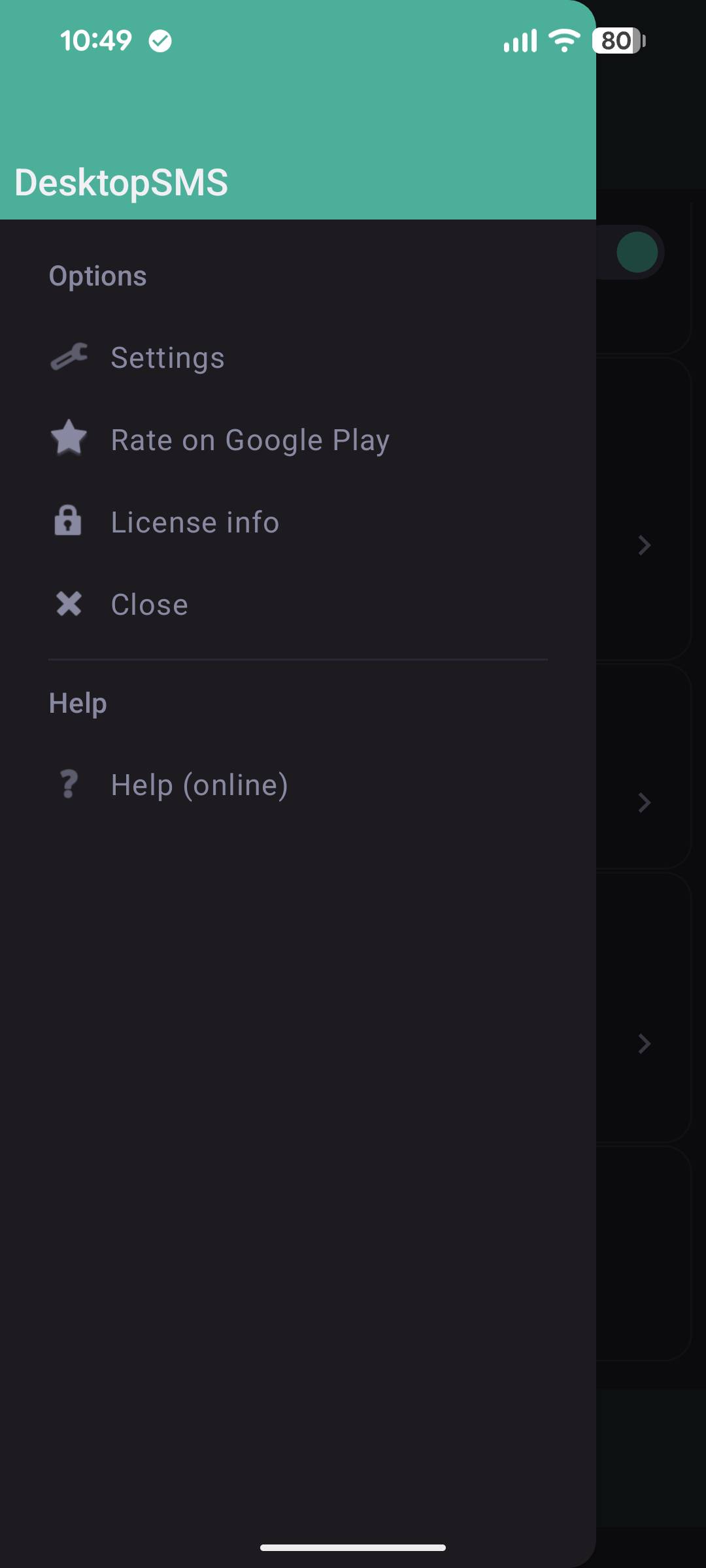Expand the first chevron arrow on right edge

click(645, 545)
